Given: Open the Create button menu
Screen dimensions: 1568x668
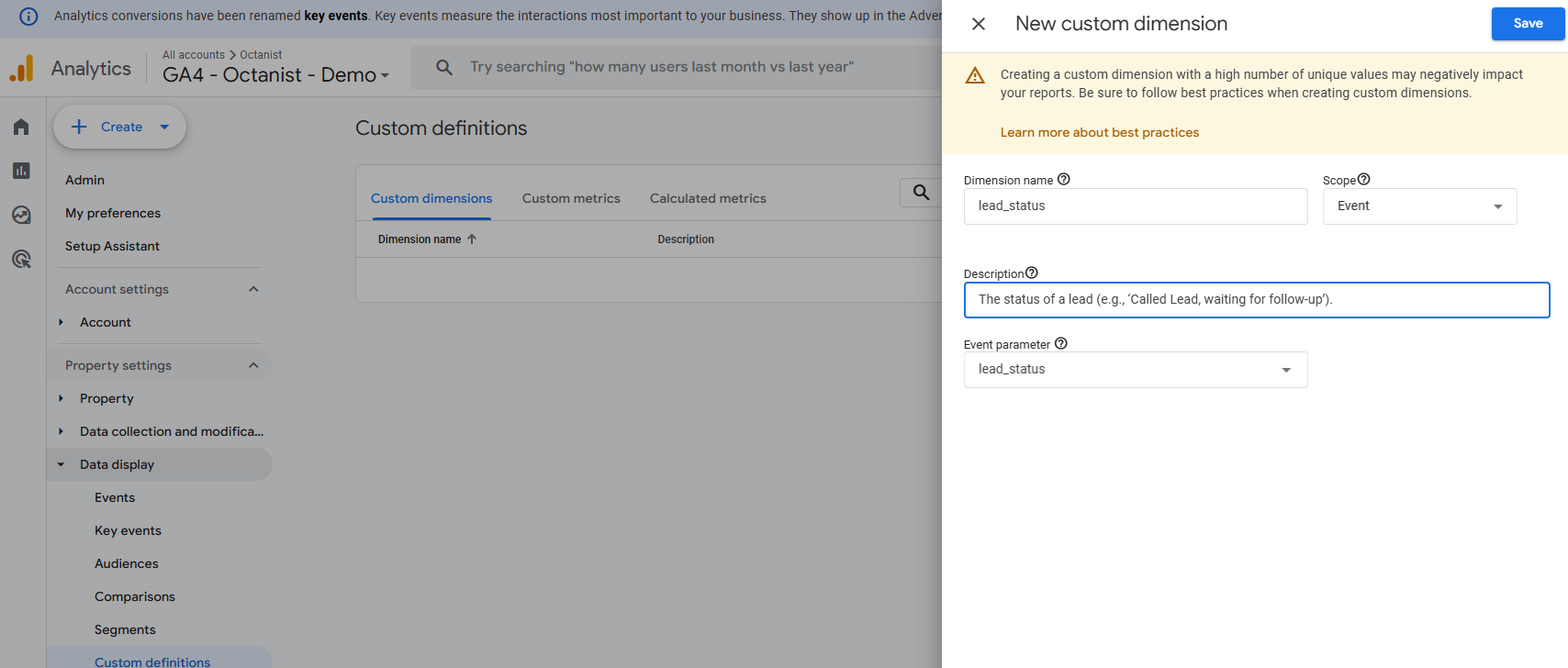Looking at the screenshot, I should 120,127.
